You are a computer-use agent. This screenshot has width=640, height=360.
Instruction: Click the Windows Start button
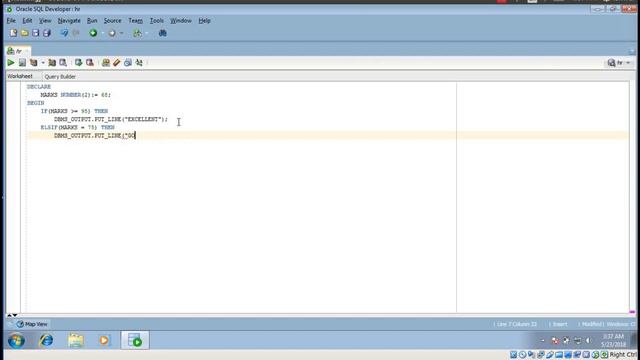[x=16, y=340]
